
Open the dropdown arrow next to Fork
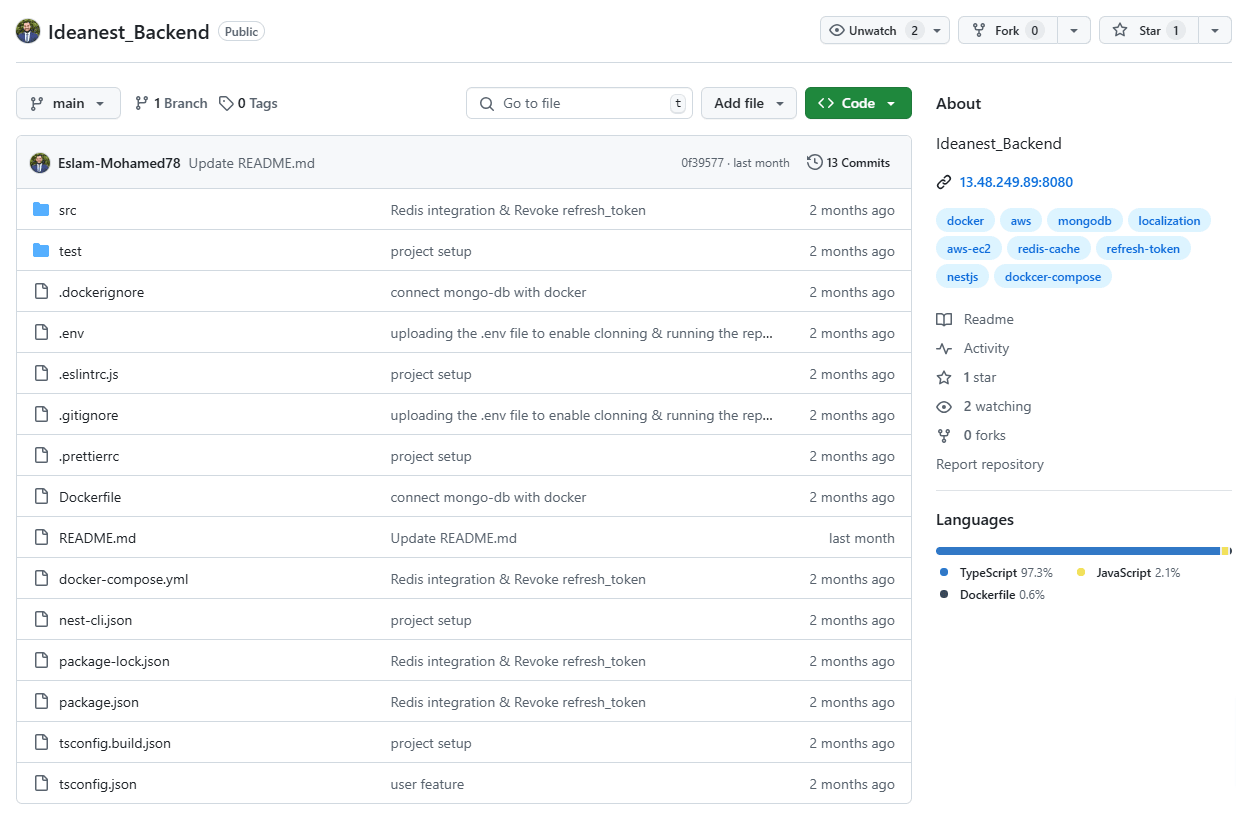point(1074,30)
